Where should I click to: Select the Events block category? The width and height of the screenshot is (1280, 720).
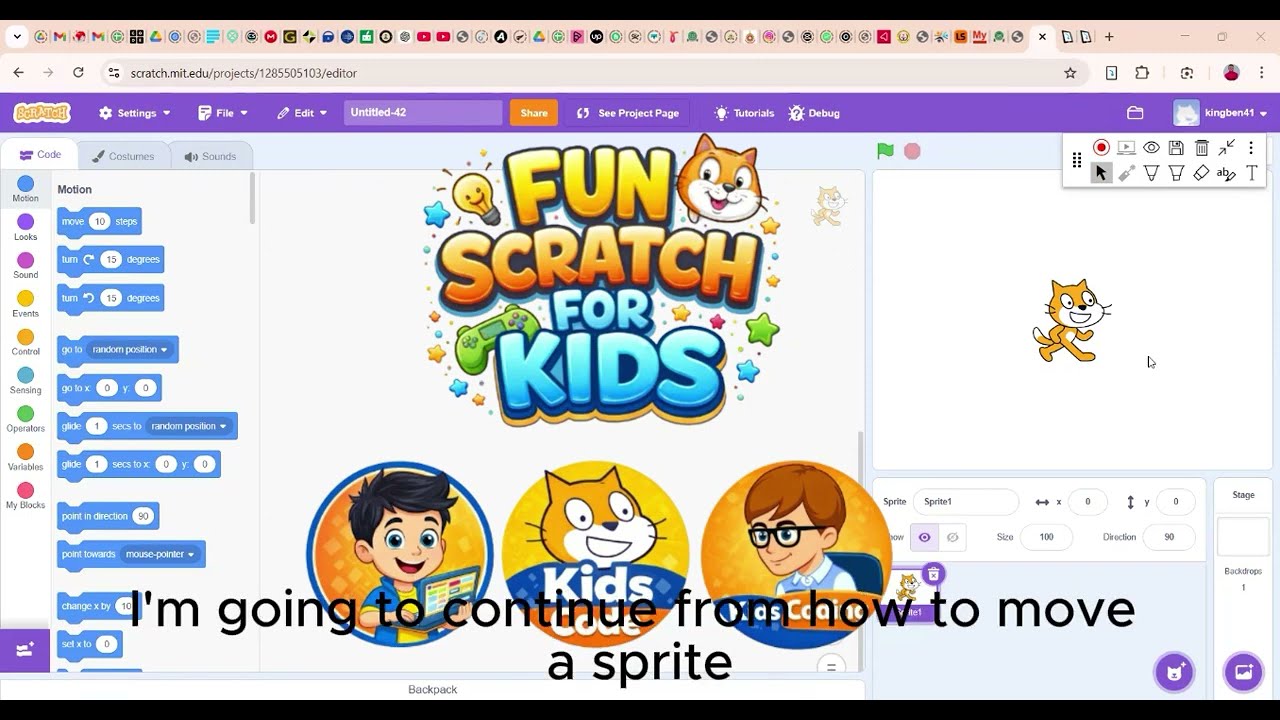tap(26, 304)
